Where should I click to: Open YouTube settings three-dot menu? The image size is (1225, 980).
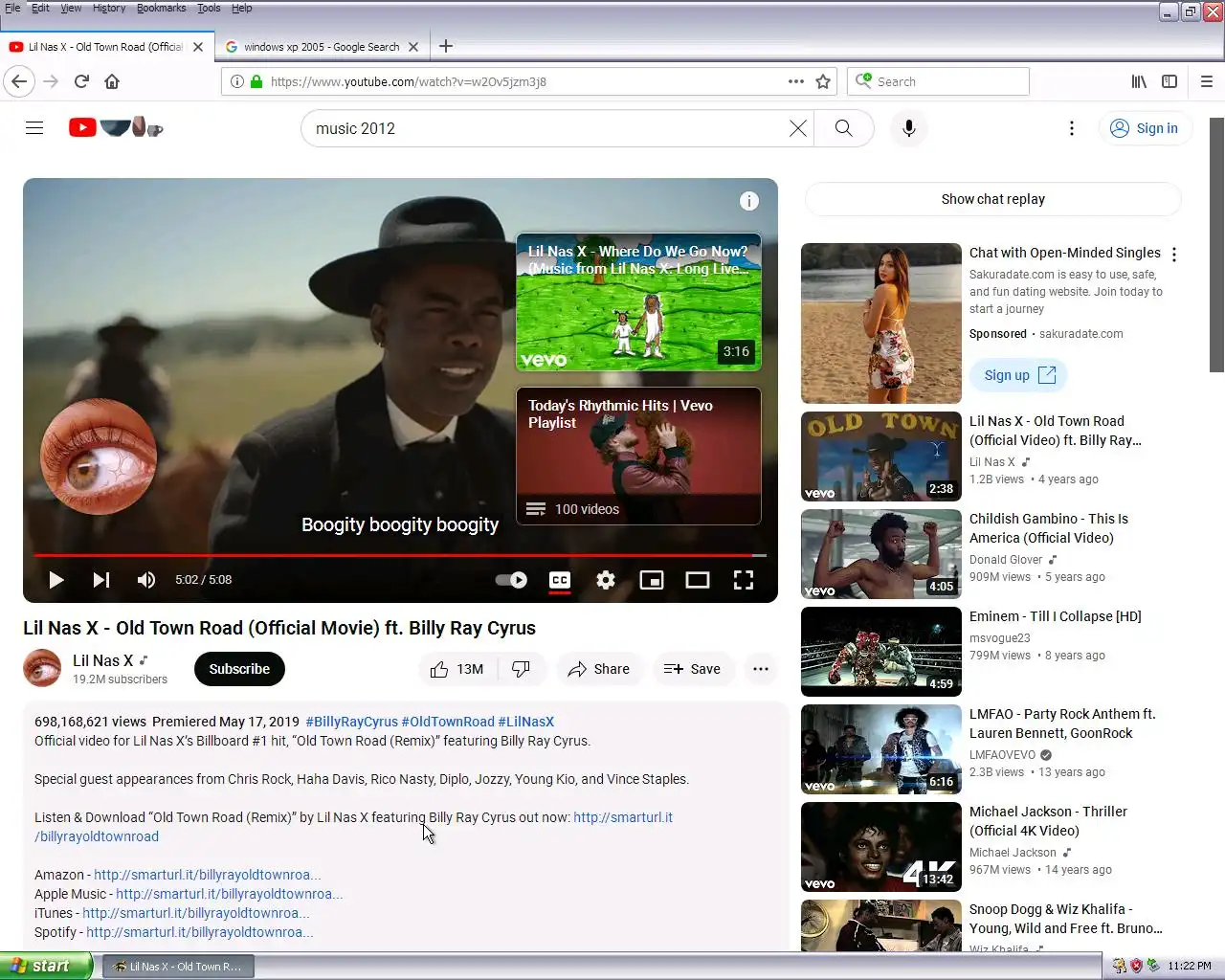click(1072, 128)
